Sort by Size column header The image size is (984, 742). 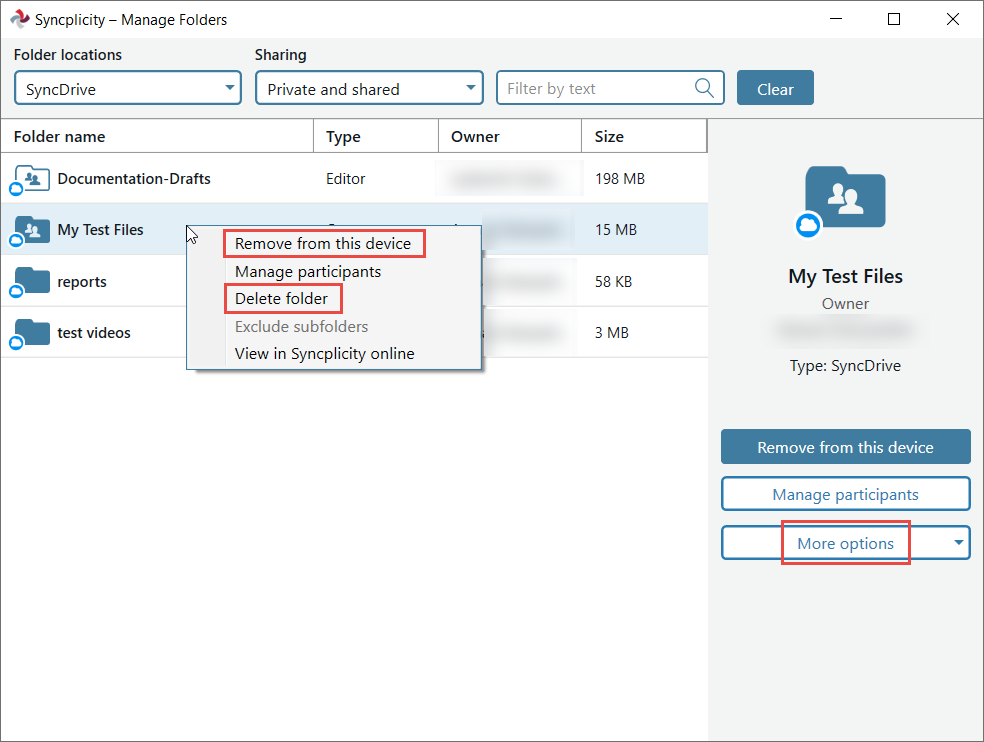(644, 136)
